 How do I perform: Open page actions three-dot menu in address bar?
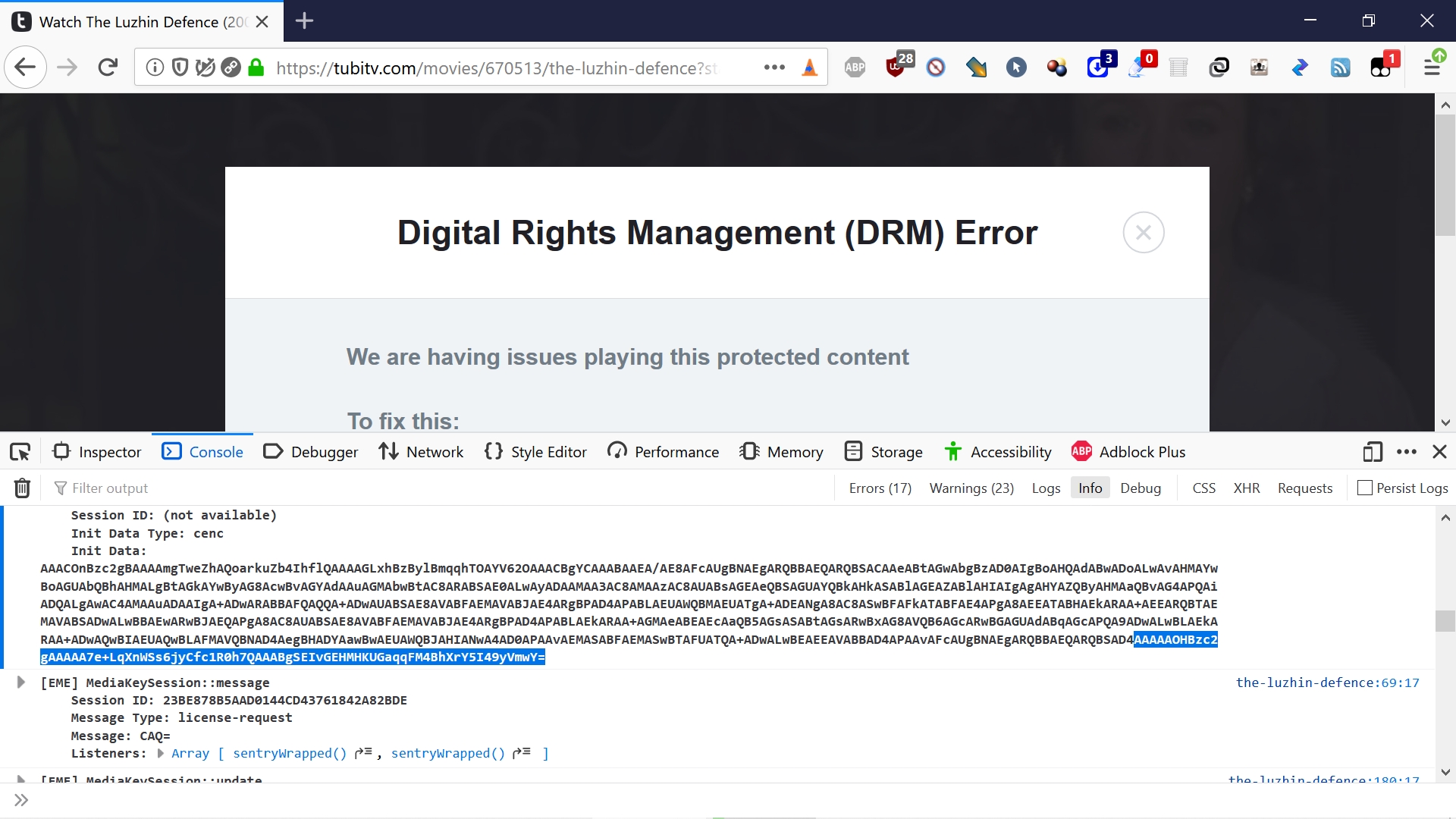774,67
